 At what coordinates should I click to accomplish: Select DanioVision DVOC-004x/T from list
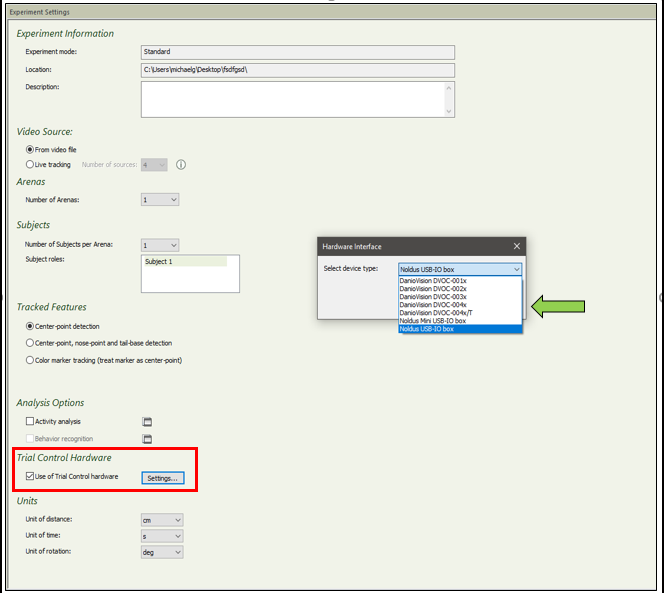pos(460,313)
